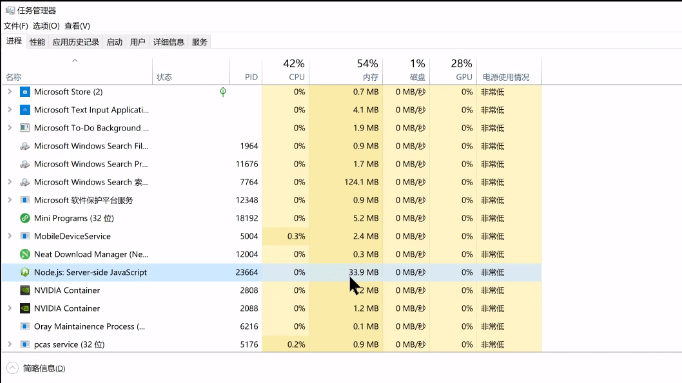Expand the Microsoft 软件保护平台服务 row
The image size is (682, 383).
[10, 200]
